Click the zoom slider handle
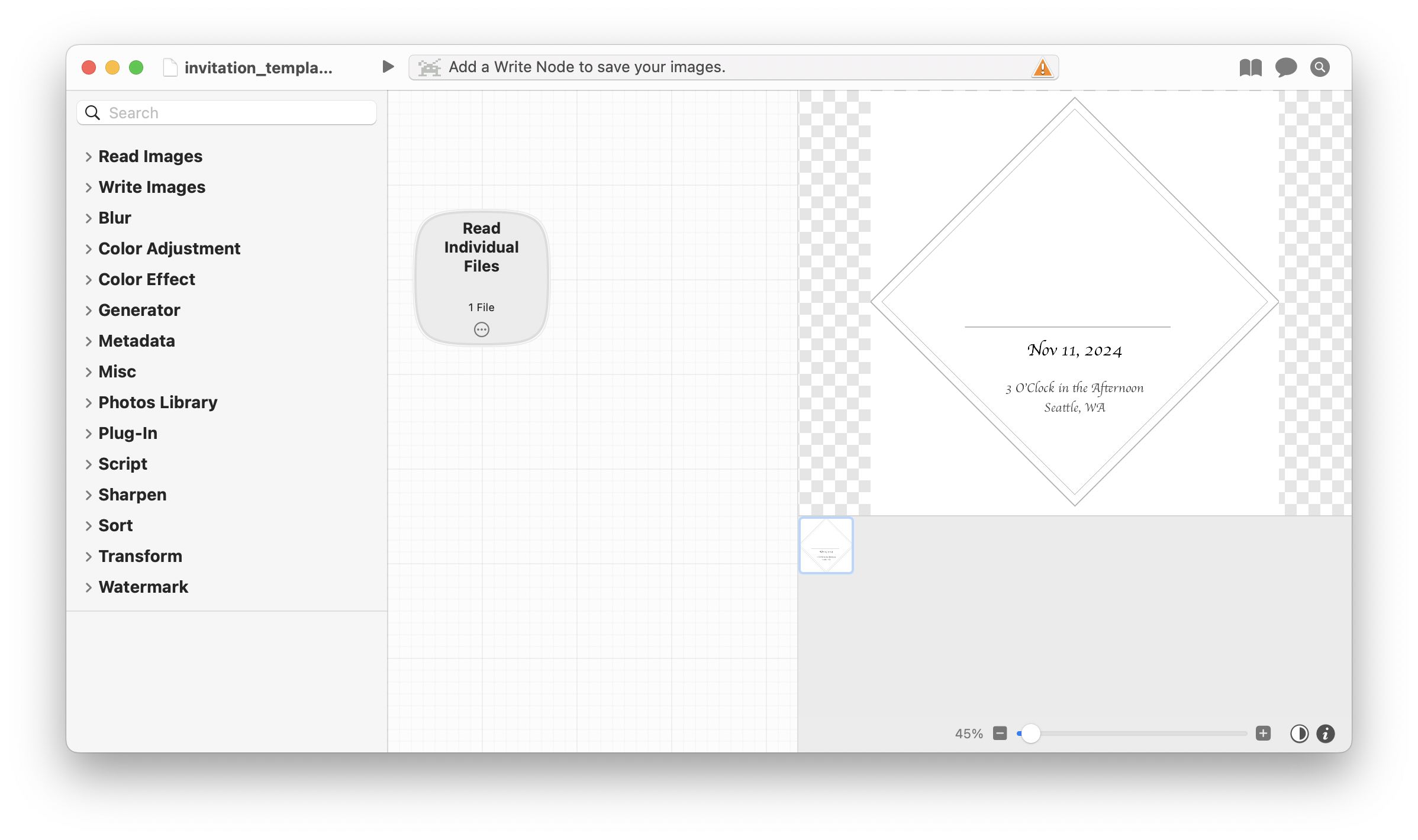Viewport: 1418px width, 840px height. [x=1030, y=734]
